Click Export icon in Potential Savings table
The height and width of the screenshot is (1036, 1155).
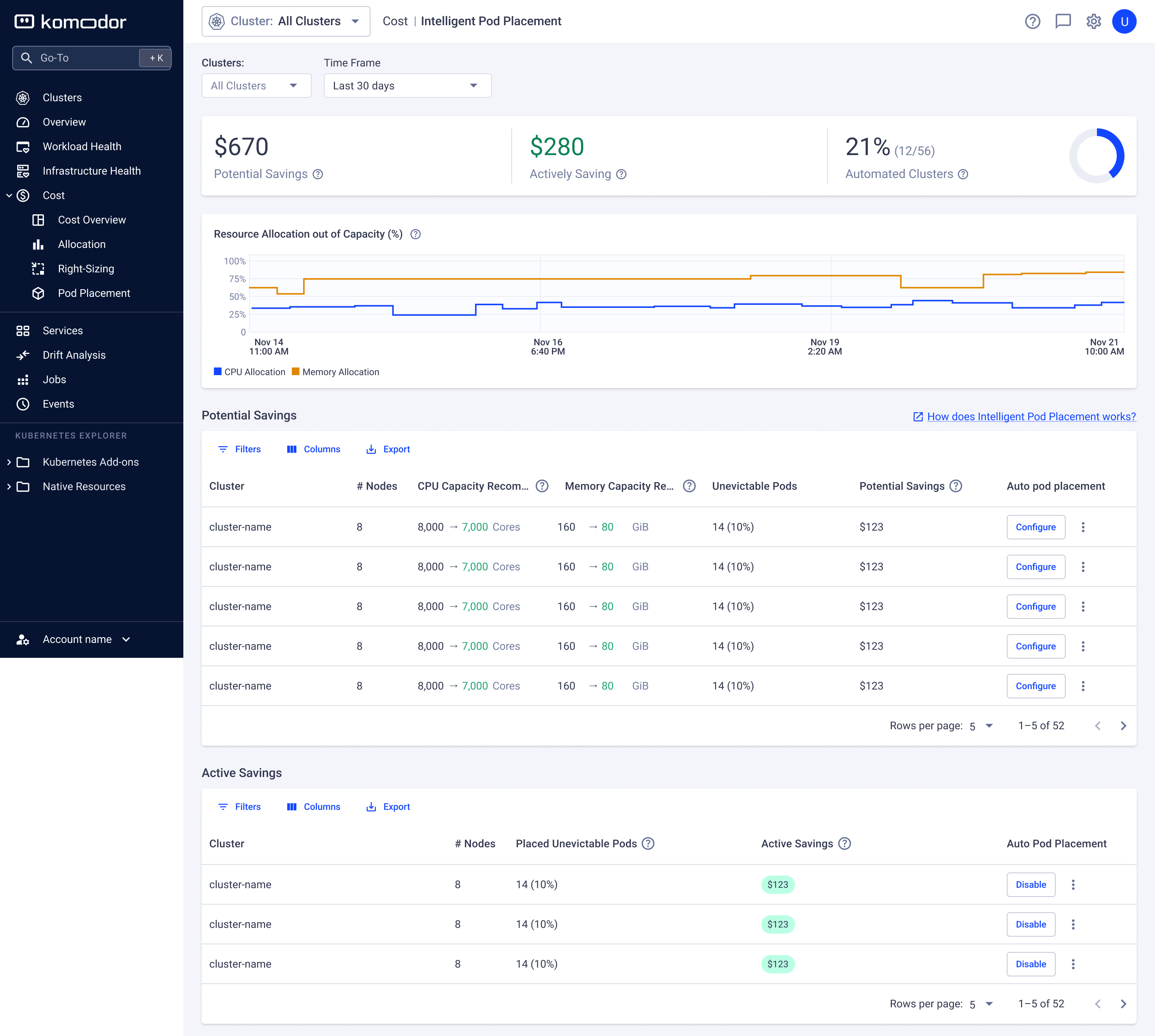(x=371, y=449)
